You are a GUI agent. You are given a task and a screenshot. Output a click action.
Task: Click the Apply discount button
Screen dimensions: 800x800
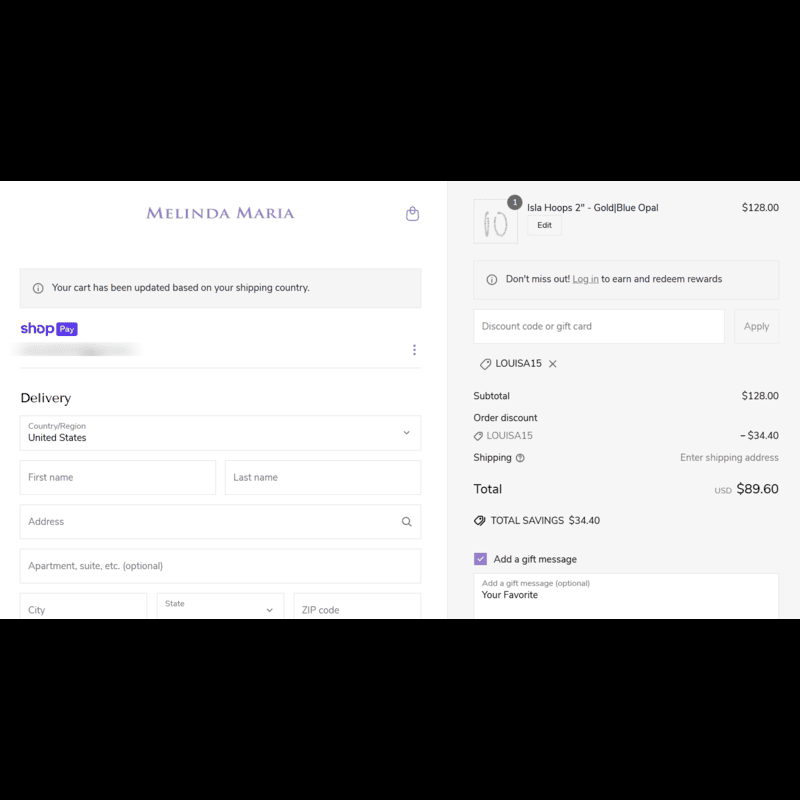[756, 326]
